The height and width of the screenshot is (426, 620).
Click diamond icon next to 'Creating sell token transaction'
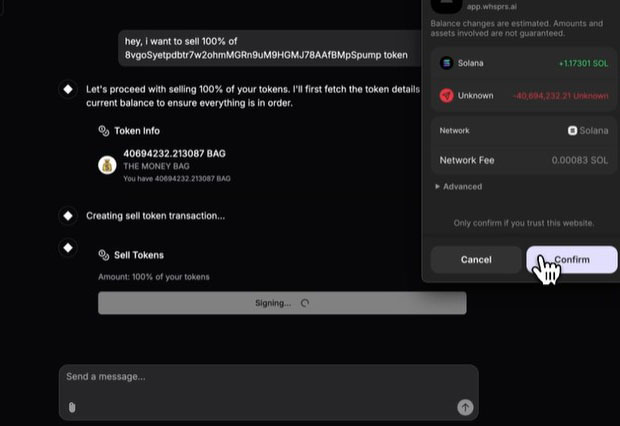tap(68, 215)
